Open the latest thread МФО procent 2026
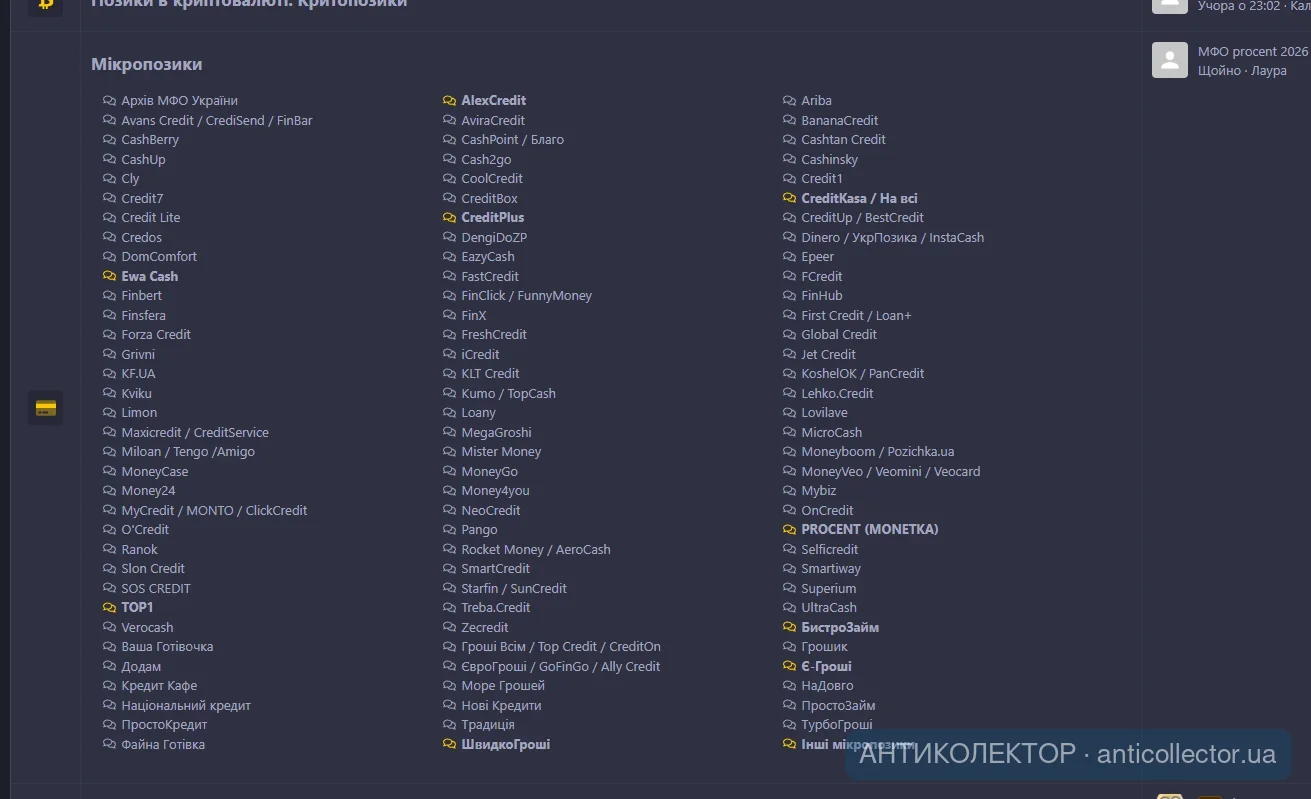The width and height of the screenshot is (1311, 799). click(x=1253, y=51)
